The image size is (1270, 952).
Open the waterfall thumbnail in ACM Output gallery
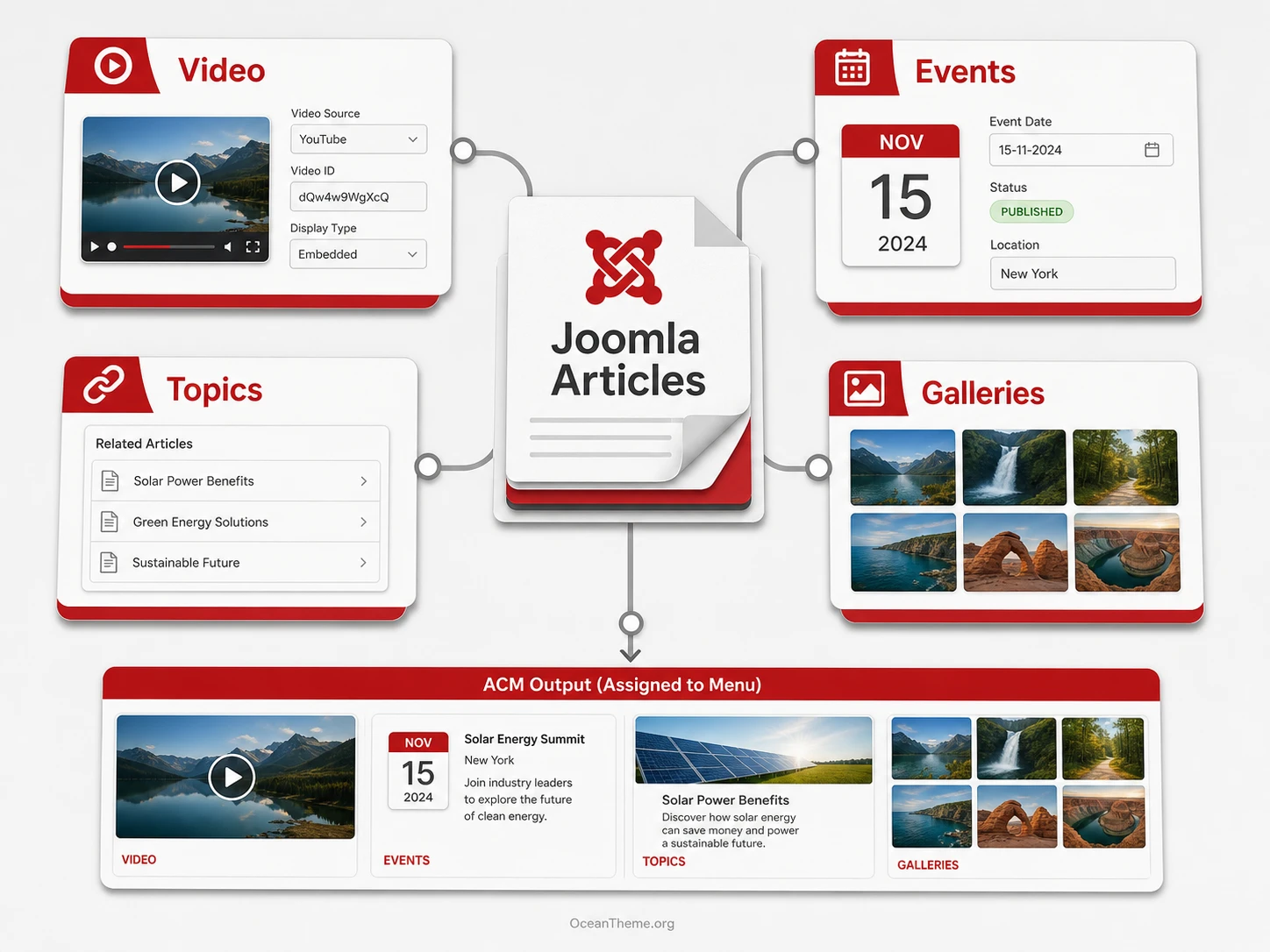[1016, 749]
